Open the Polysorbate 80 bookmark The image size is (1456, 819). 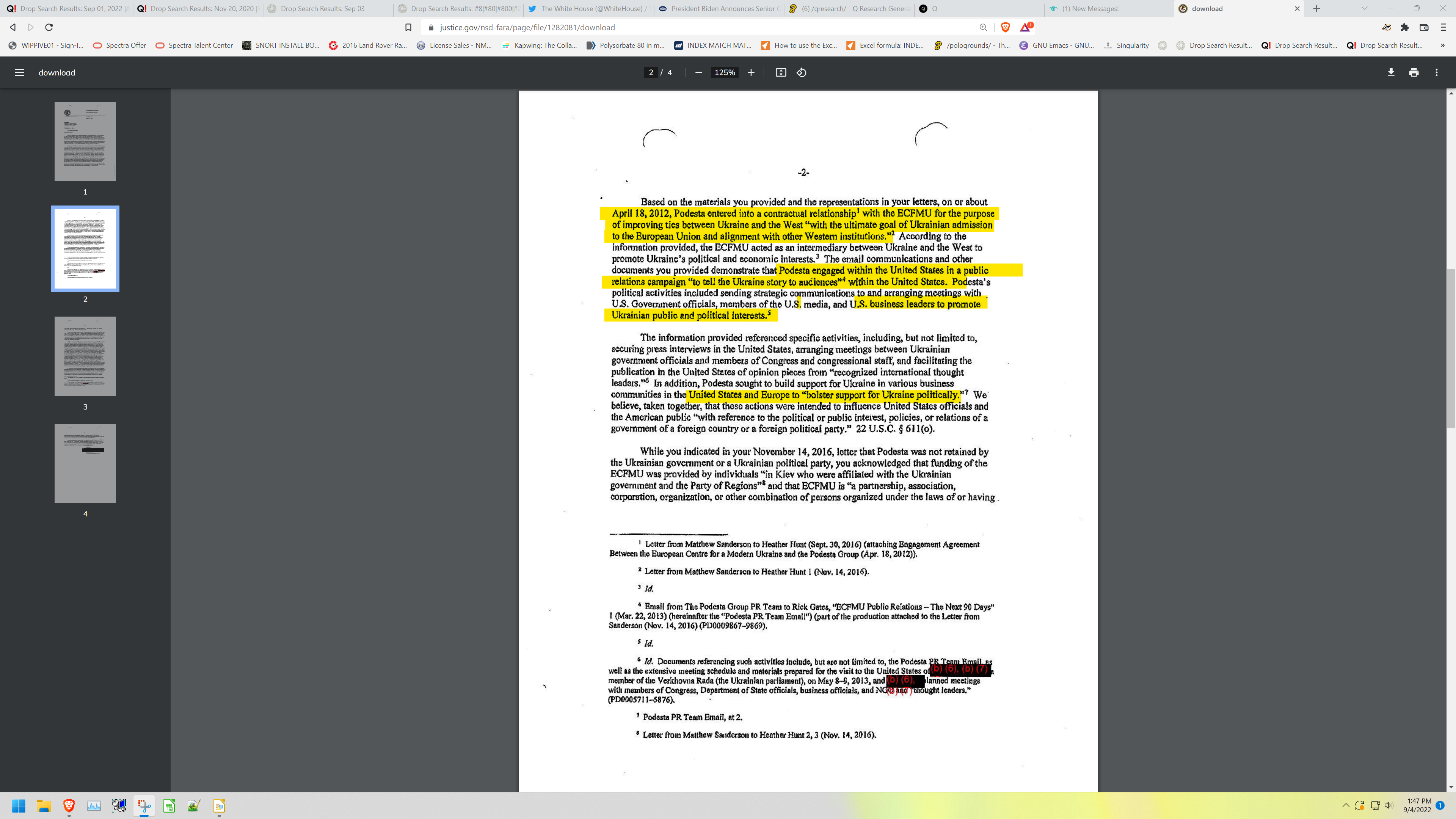pyautogui.click(x=626, y=45)
